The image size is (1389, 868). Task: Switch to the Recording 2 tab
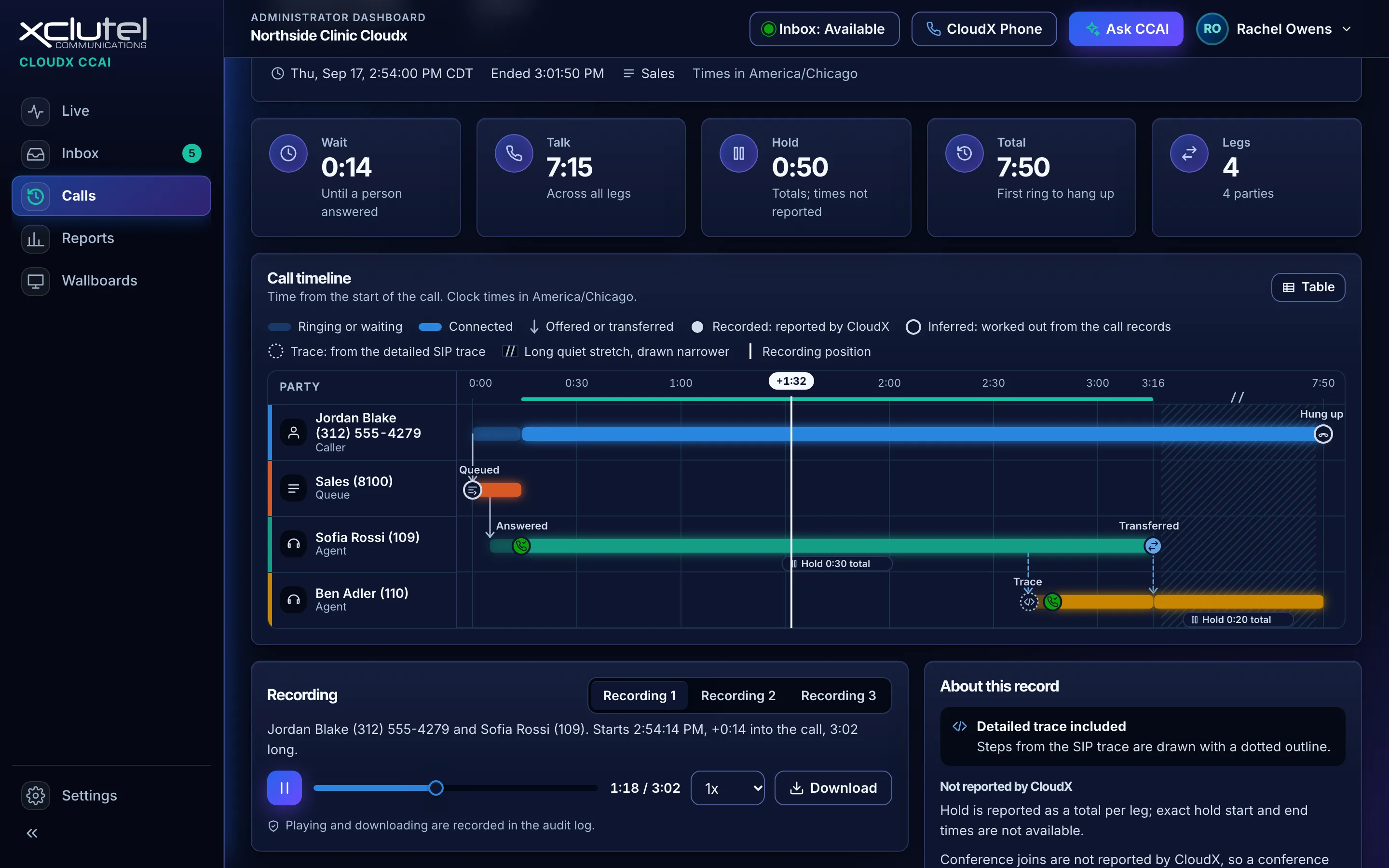[737, 695]
